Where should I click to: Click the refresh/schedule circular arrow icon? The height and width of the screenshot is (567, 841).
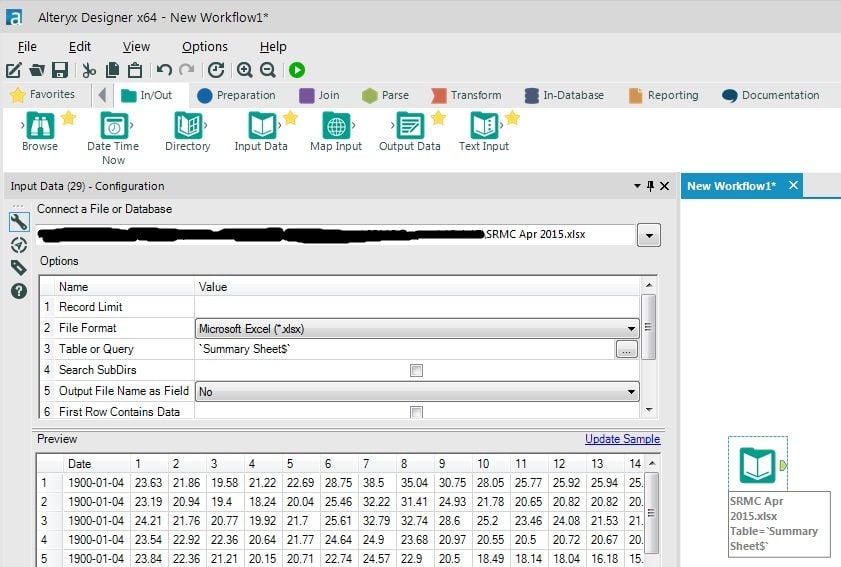pyautogui.click(x=216, y=70)
